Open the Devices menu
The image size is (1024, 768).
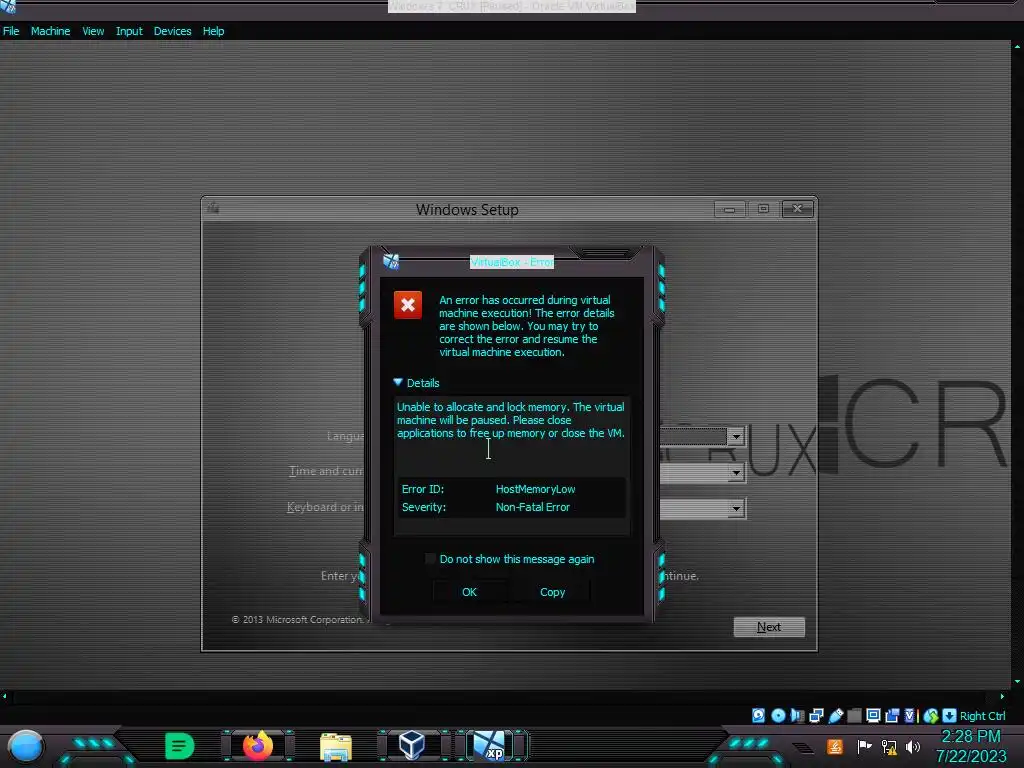[x=172, y=31]
